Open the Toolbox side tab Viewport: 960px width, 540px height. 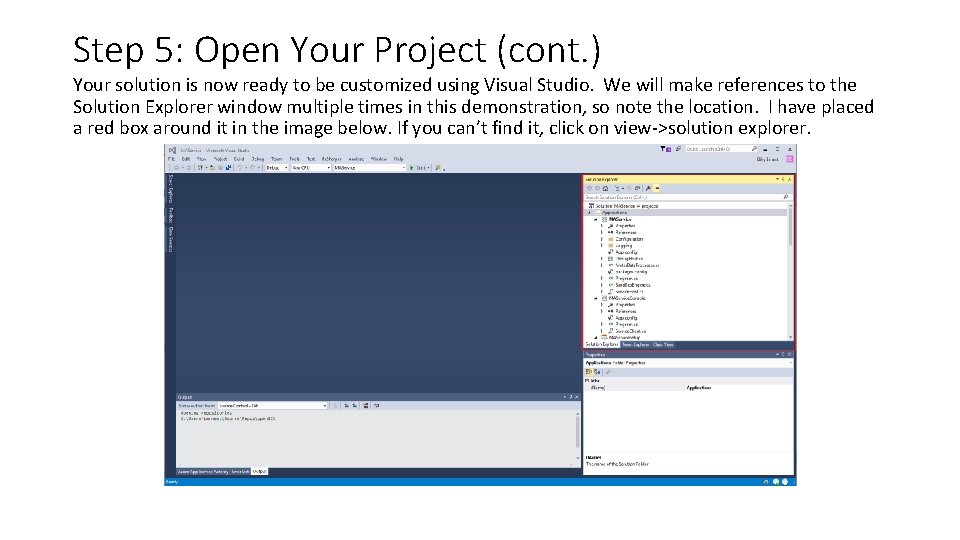pos(170,215)
